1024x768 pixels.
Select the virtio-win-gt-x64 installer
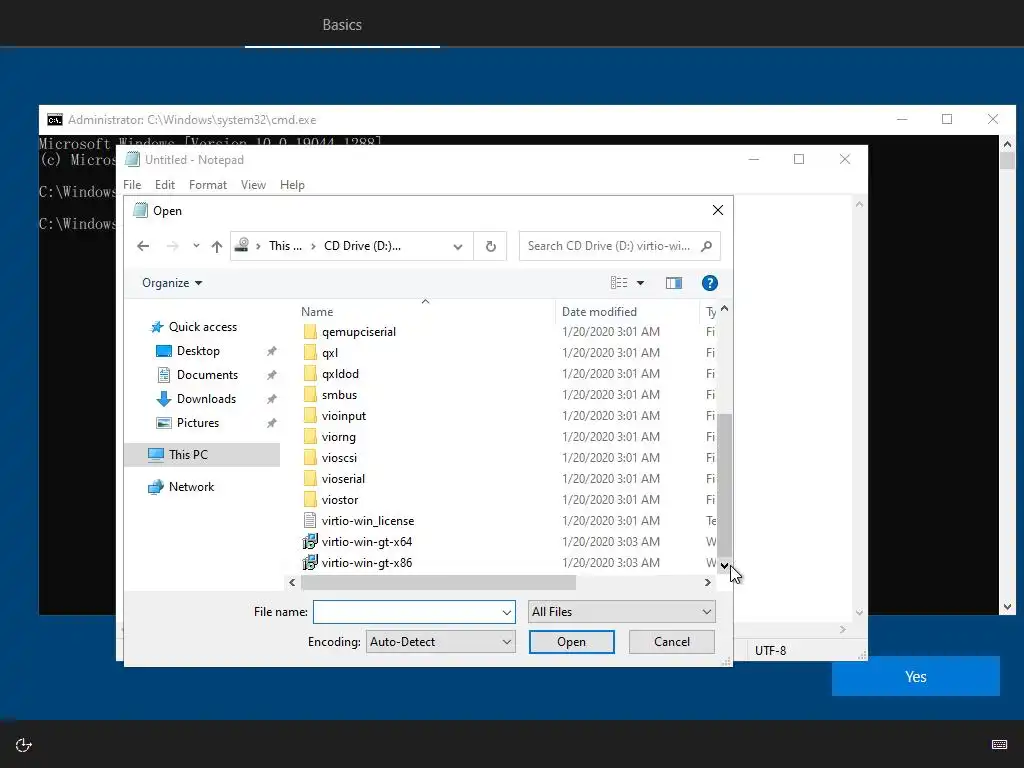[x=366, y=542]
